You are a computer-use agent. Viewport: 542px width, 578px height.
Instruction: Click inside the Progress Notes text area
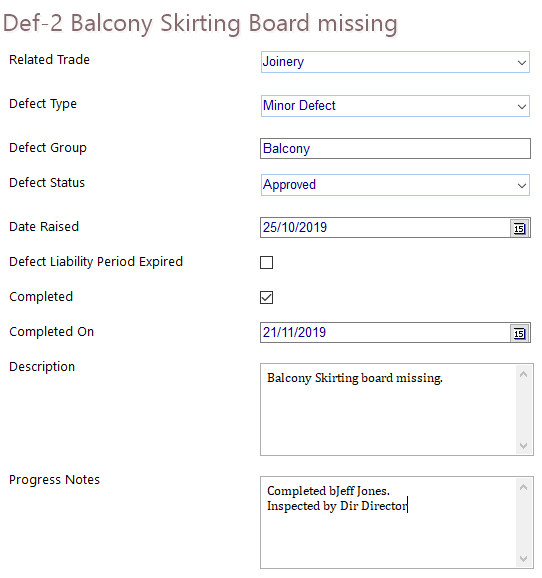click(389, 522)
